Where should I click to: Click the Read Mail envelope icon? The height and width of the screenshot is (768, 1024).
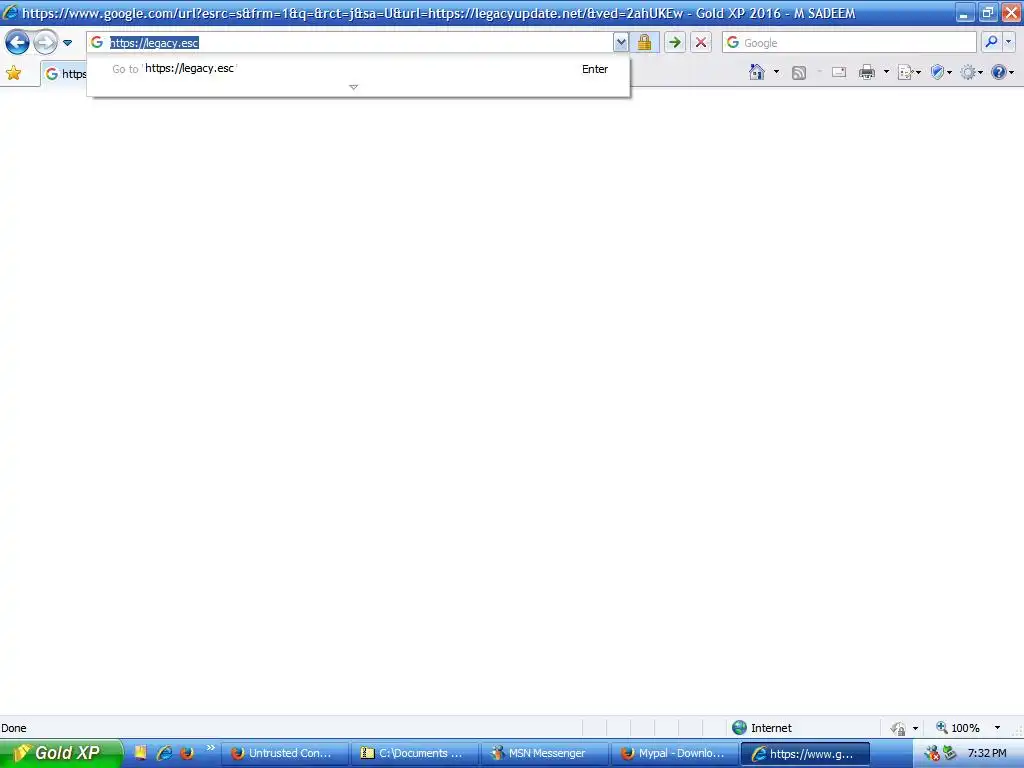839,72
